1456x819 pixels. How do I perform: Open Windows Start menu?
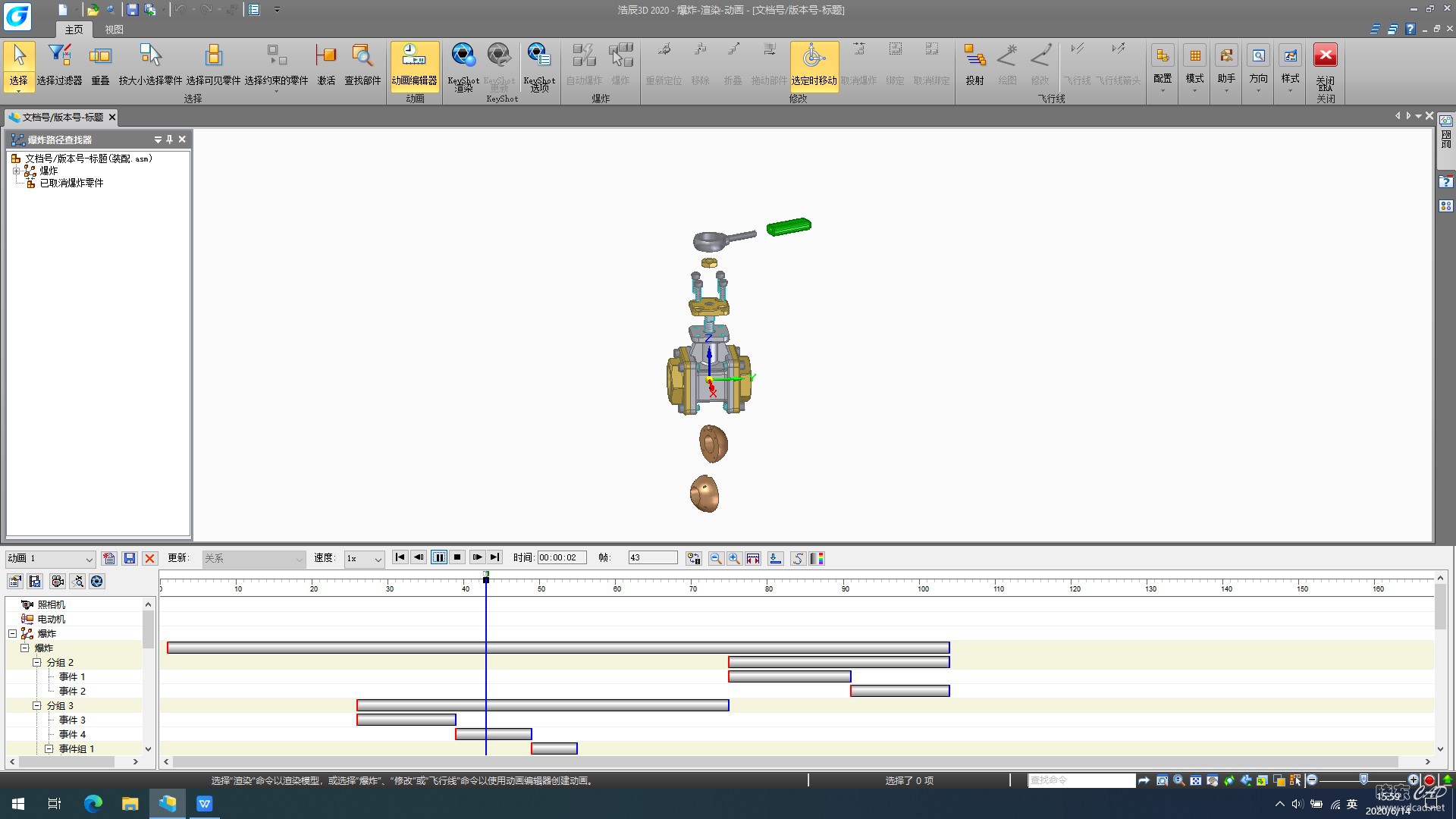click(18, 804)
